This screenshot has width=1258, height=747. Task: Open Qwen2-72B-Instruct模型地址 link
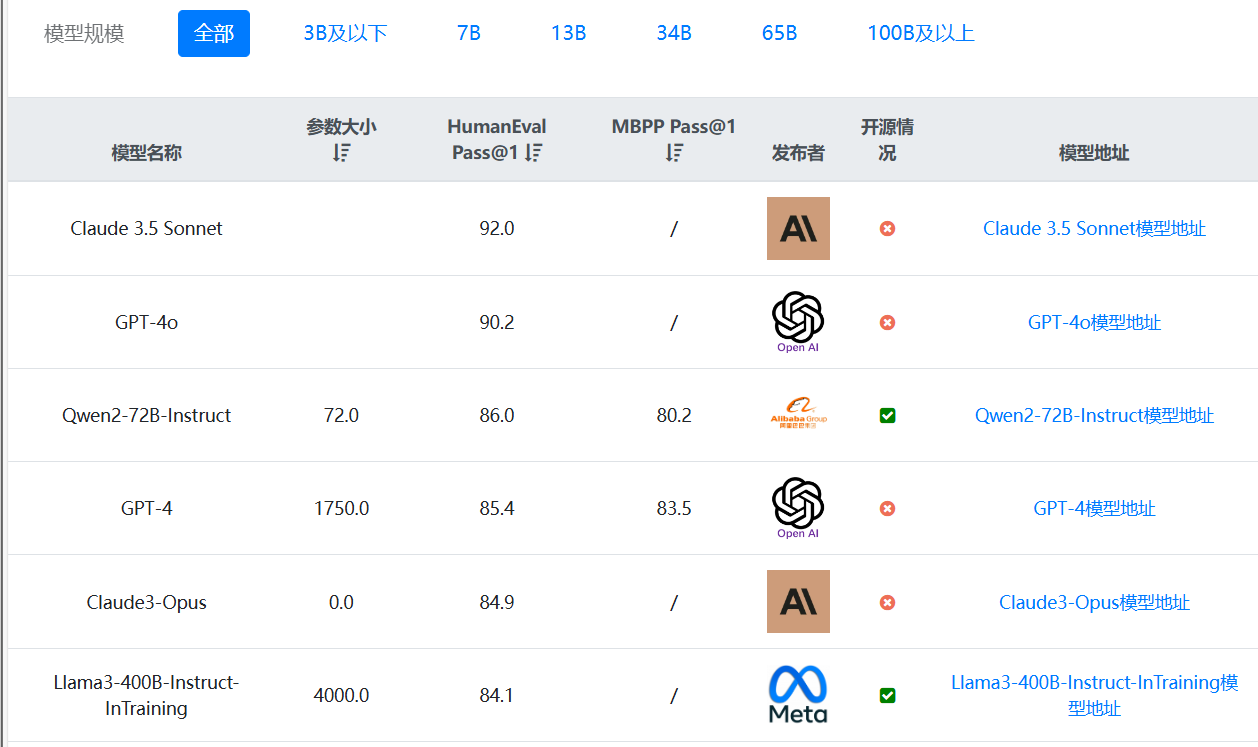[1094, 415]
